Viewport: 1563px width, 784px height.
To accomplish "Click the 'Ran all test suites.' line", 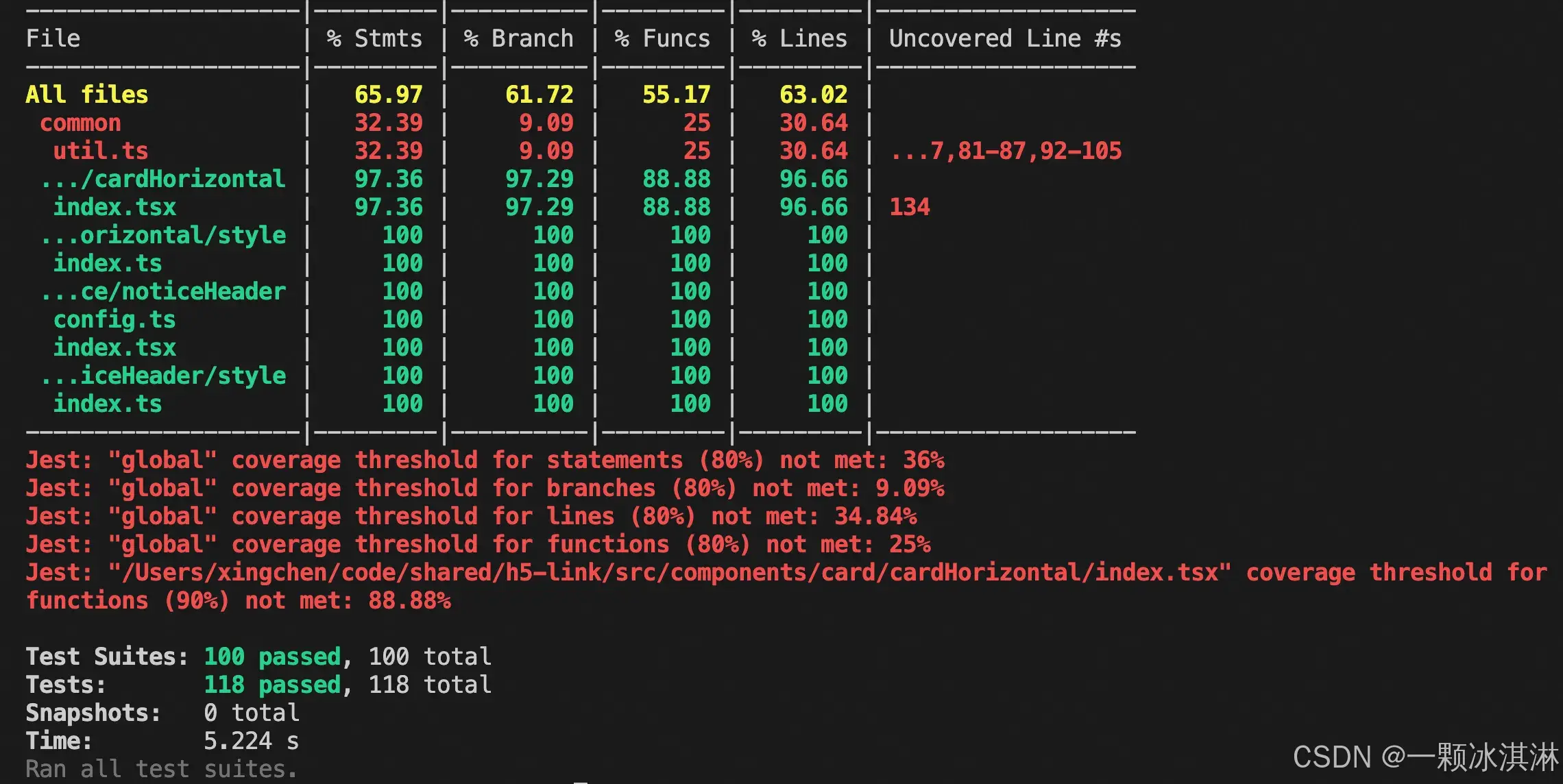I will pos(162,770).
